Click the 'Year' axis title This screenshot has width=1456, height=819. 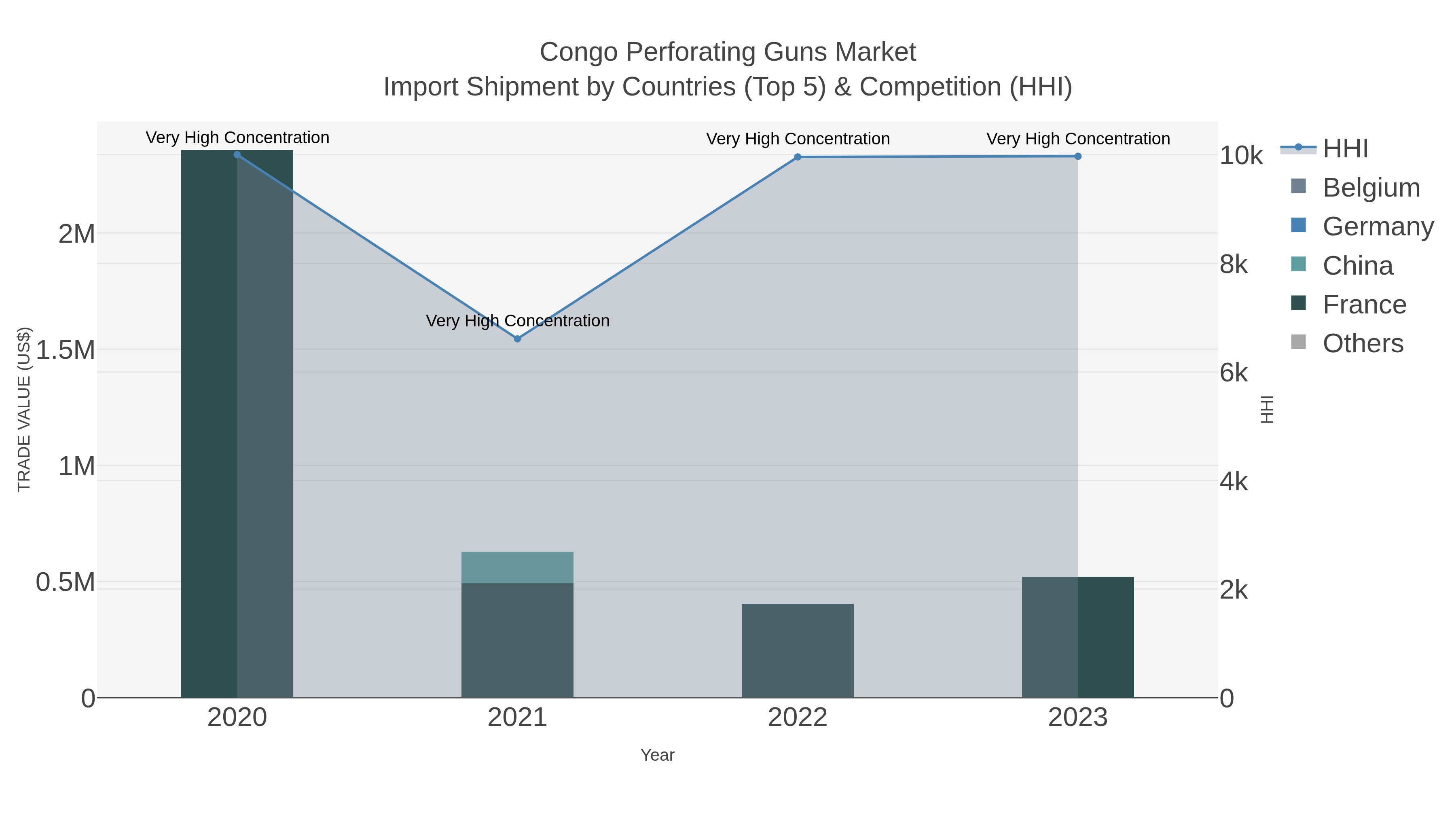(x=657, y=755)
